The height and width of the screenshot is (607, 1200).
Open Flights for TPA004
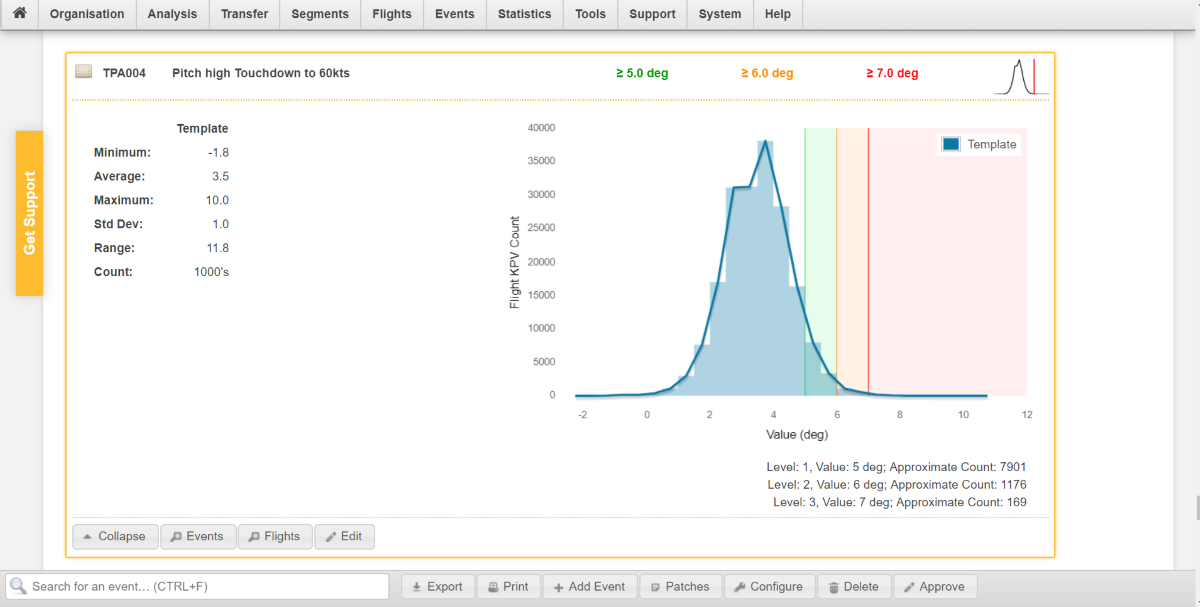click(275, 537)
